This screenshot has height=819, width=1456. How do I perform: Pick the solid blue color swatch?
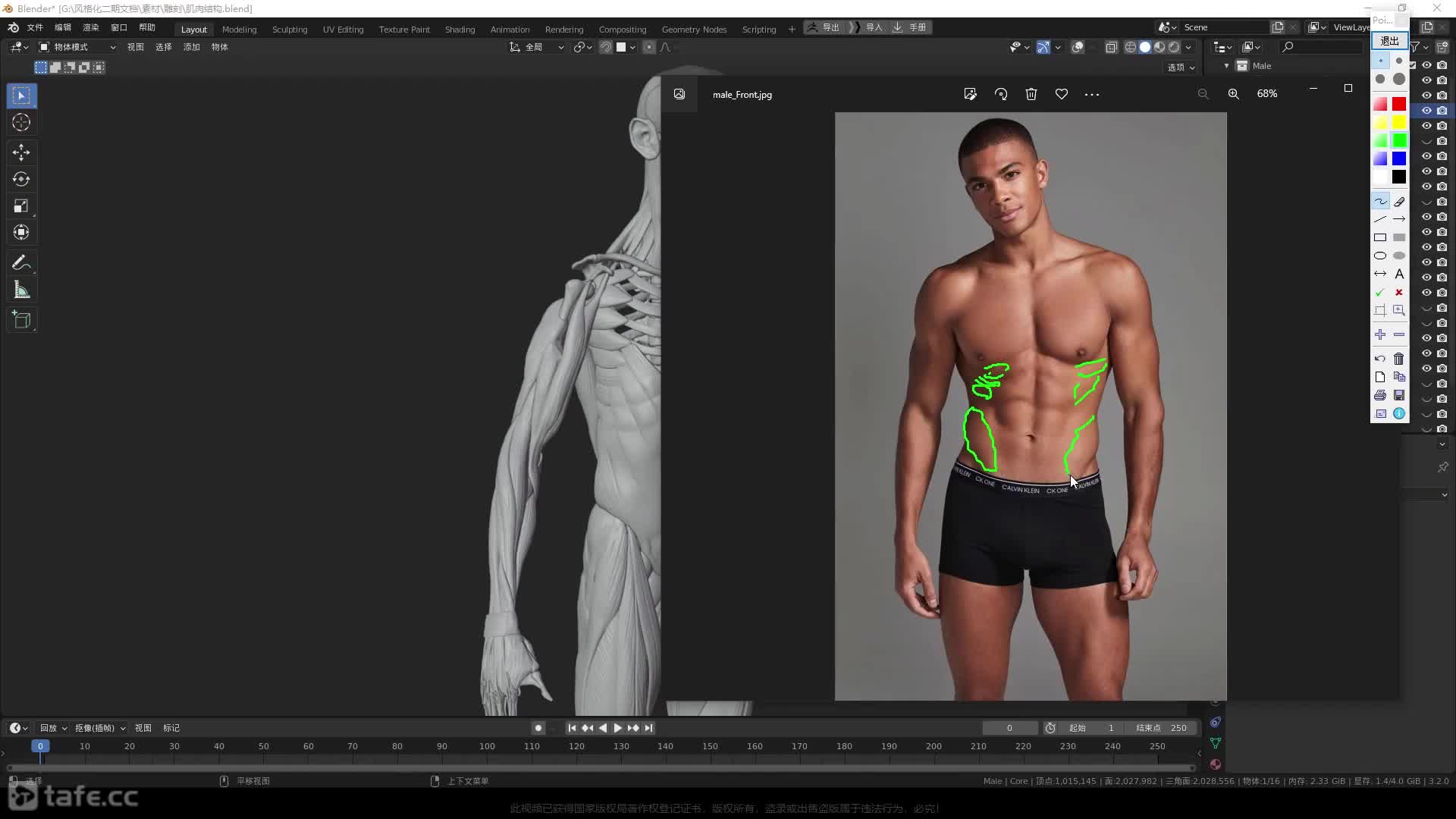pos(1399,158)
